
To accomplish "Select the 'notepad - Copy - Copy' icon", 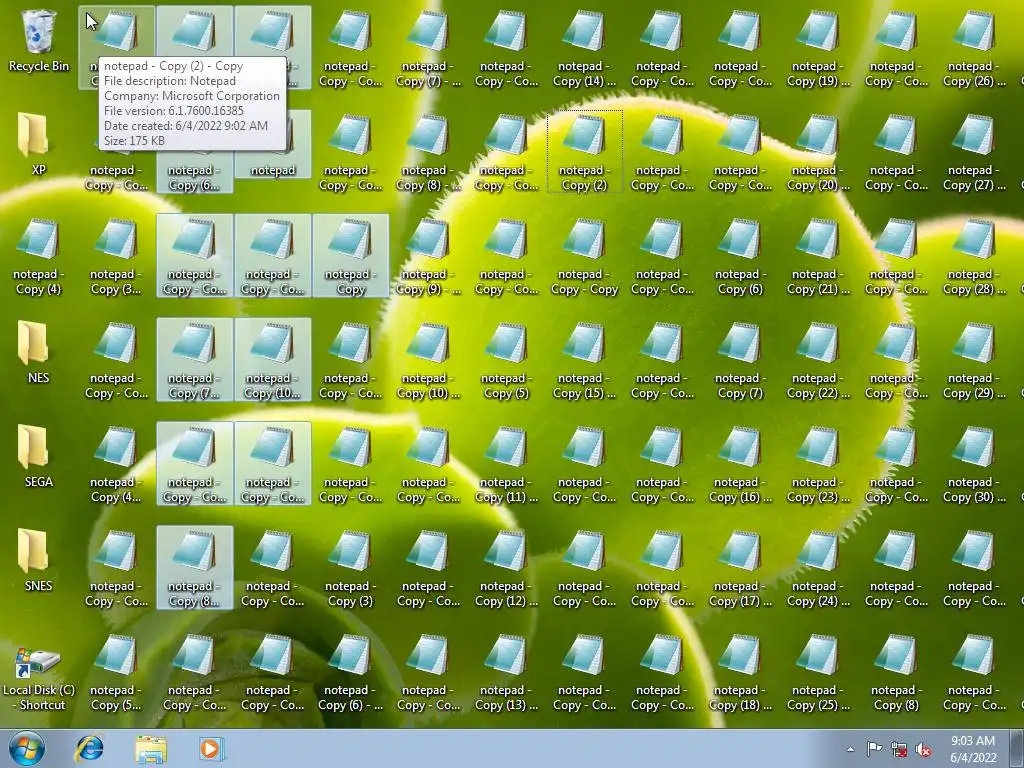I will point(584,256).
